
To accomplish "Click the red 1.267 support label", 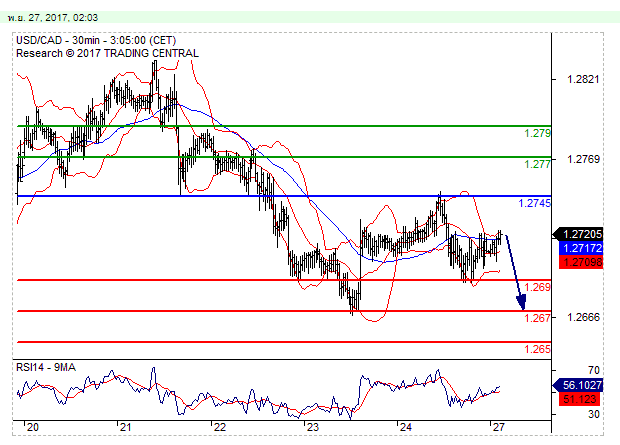I will [x=537, y=318].
